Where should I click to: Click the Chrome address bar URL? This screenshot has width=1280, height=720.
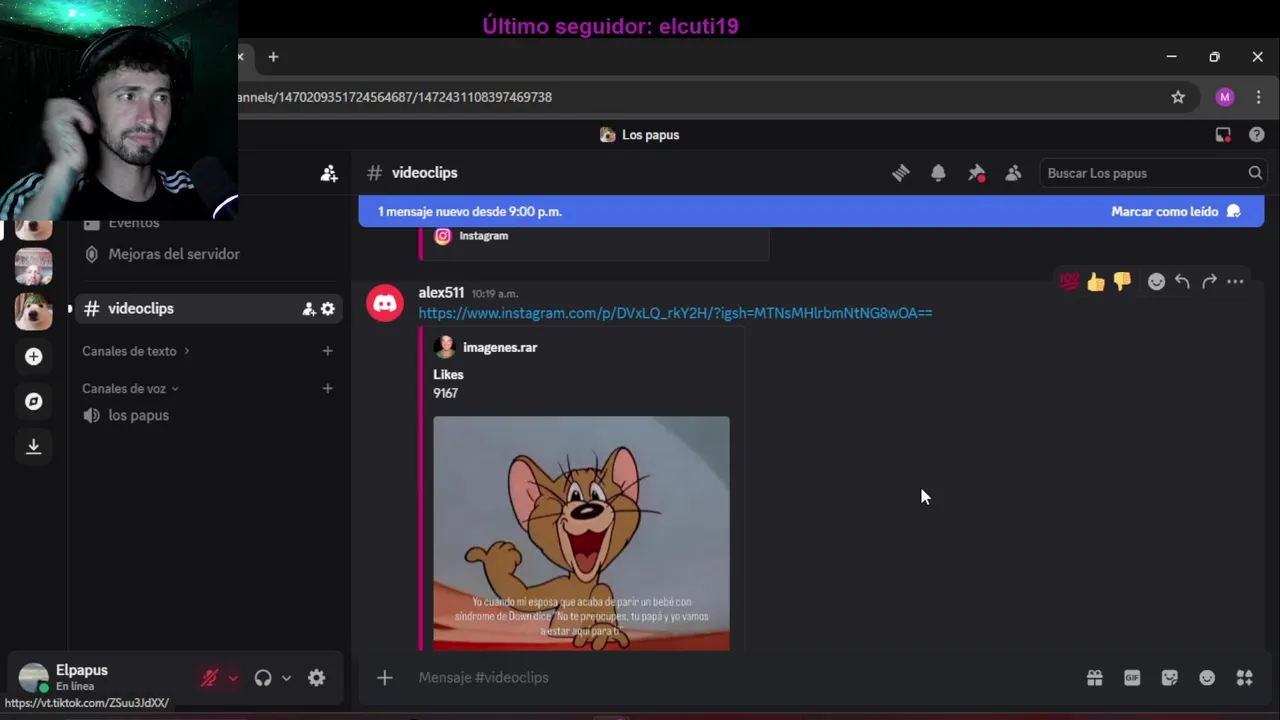point(395,97)
